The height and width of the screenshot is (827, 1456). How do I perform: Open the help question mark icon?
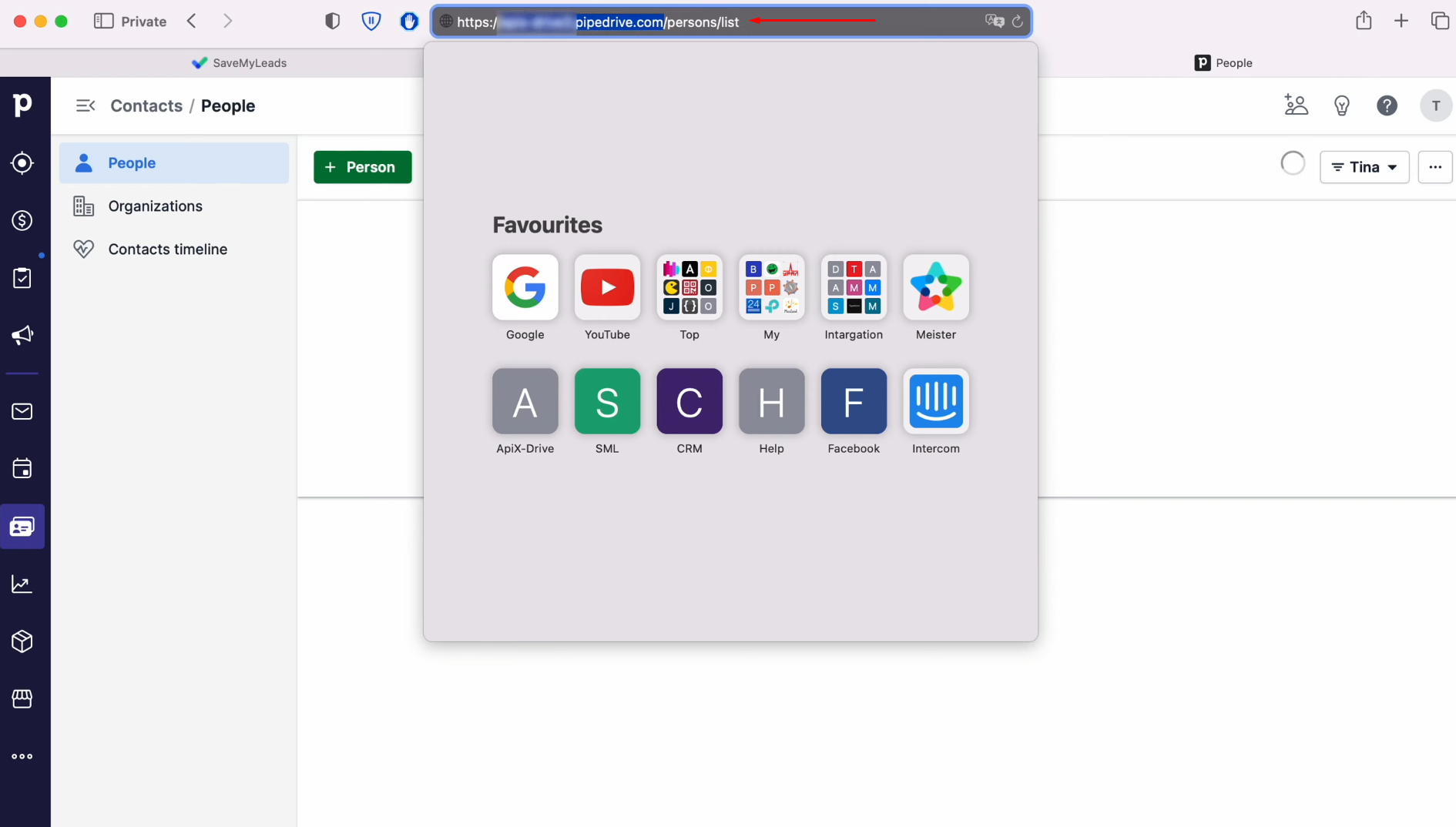[1387, 105]
